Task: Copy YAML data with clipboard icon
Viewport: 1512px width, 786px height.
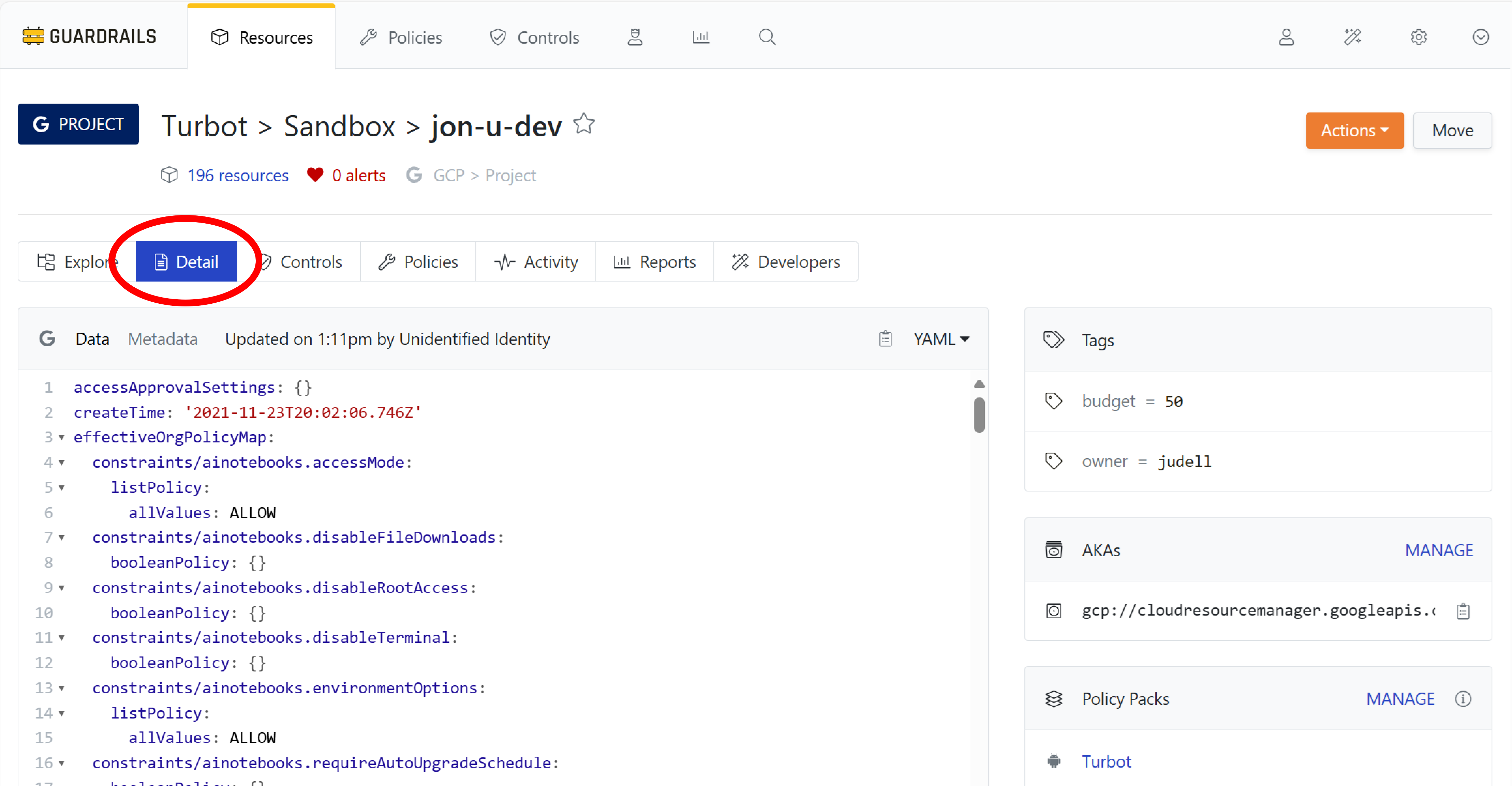Action: (885, 339)
